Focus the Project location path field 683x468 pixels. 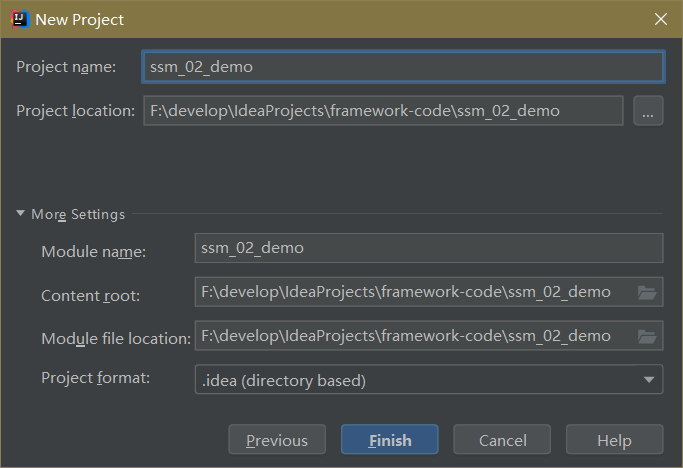coord(383,111)
